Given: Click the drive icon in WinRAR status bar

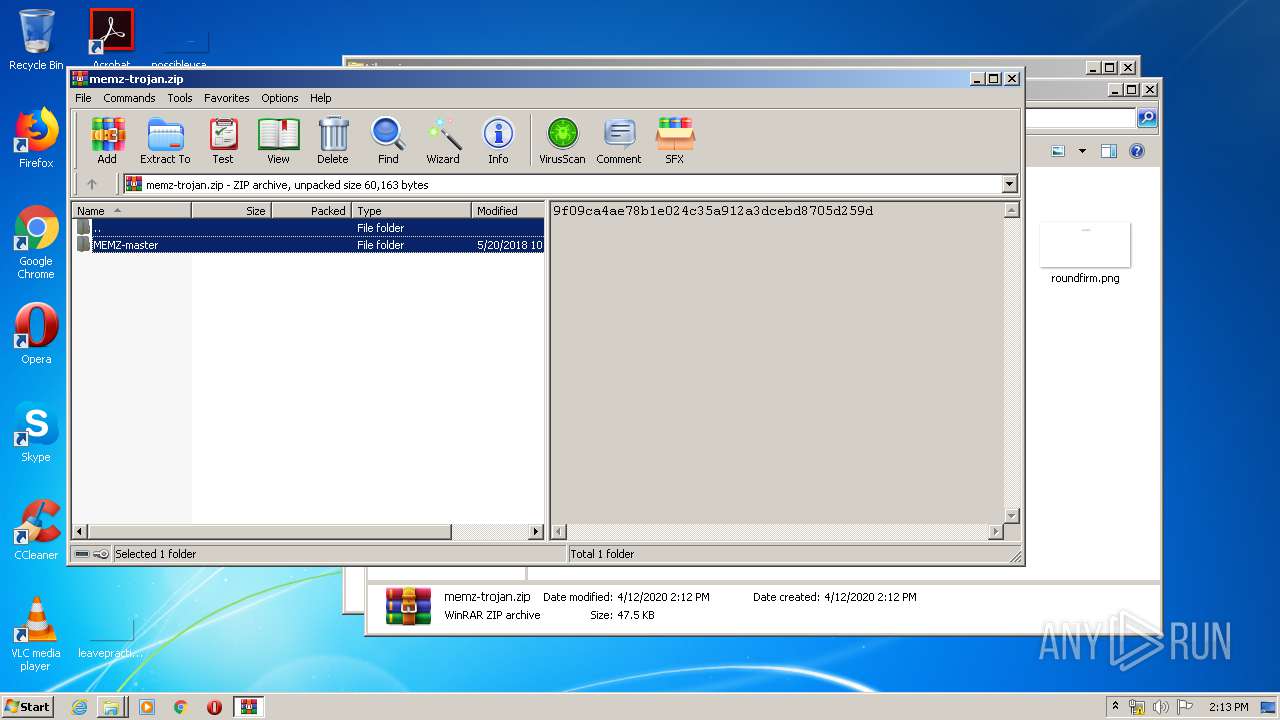Looking at the screenshot, I should click(82, 553).
